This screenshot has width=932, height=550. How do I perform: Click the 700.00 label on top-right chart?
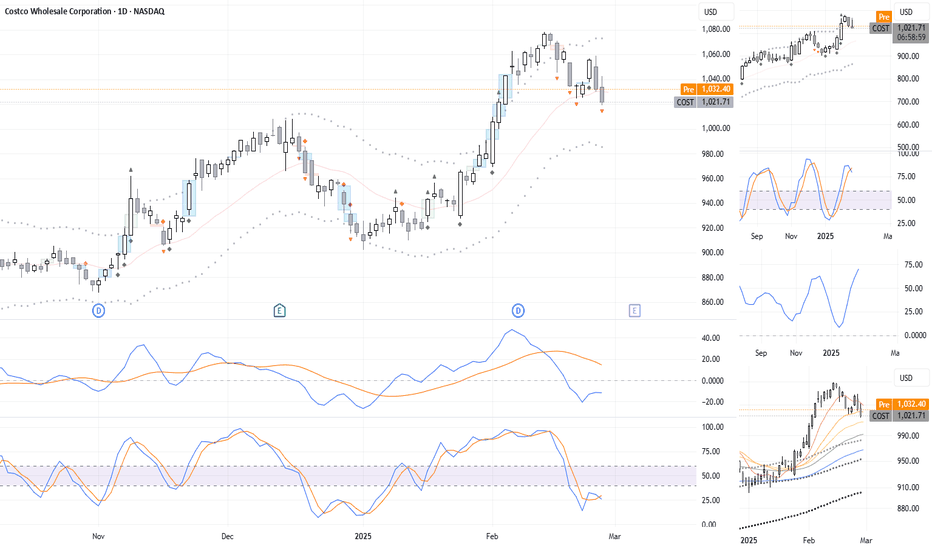908,102
